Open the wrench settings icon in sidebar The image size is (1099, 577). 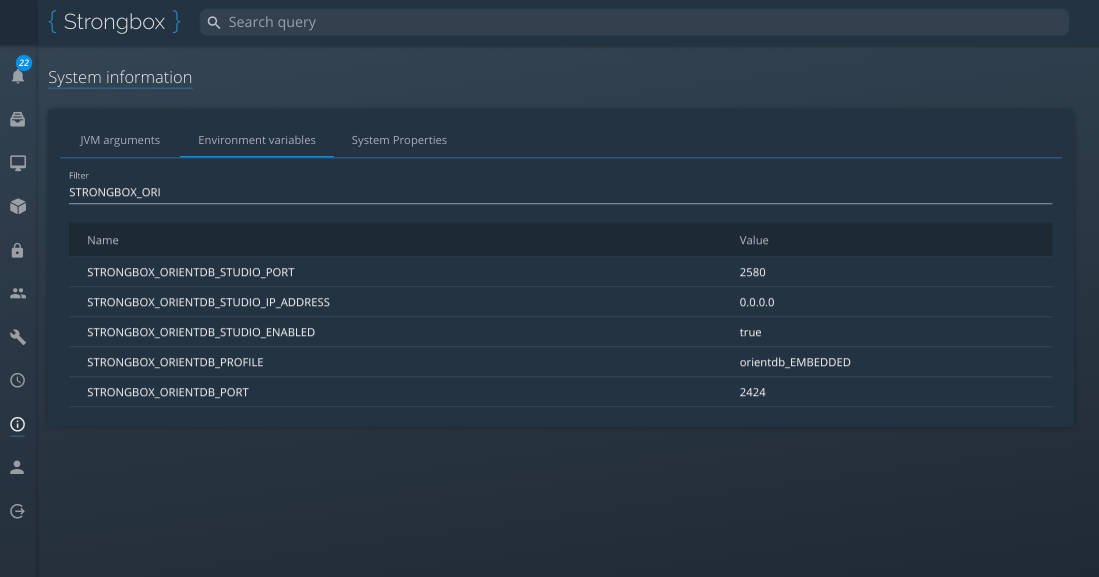pos(18,337)
